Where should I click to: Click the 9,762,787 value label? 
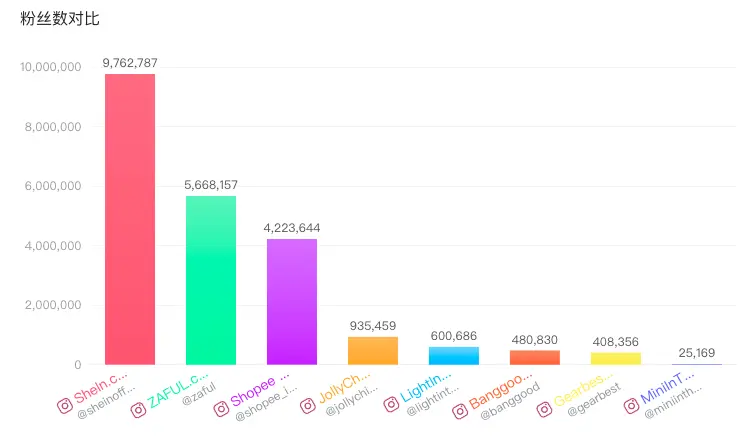pos(130,63)
